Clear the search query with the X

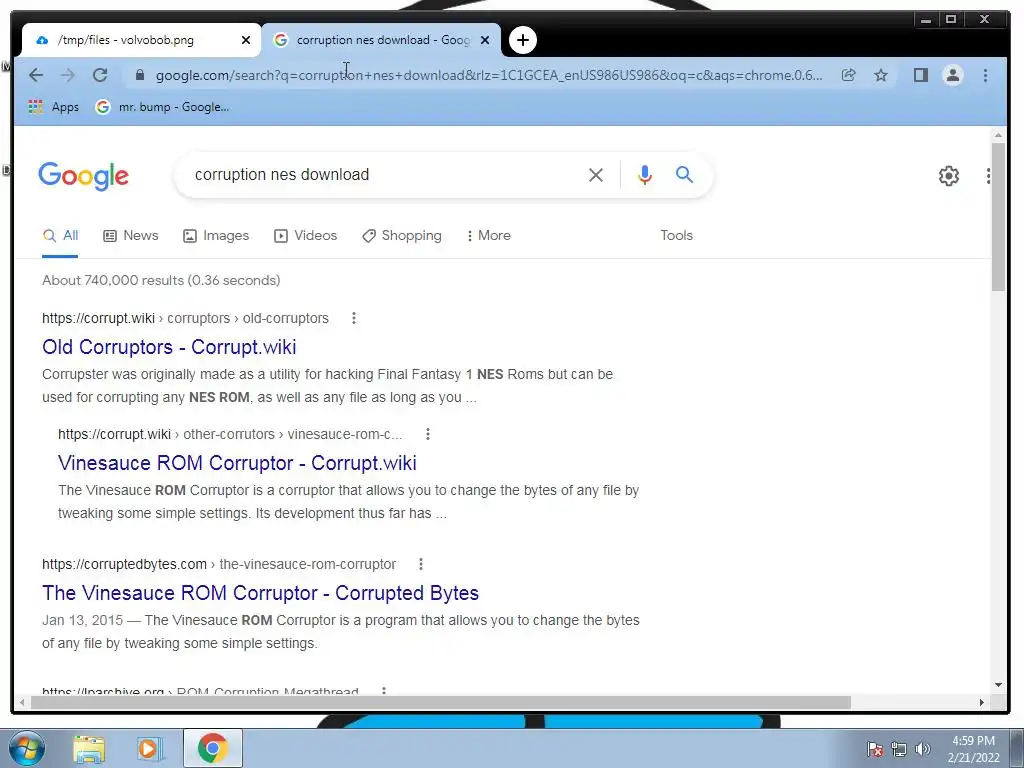click(x=596, y=175)
